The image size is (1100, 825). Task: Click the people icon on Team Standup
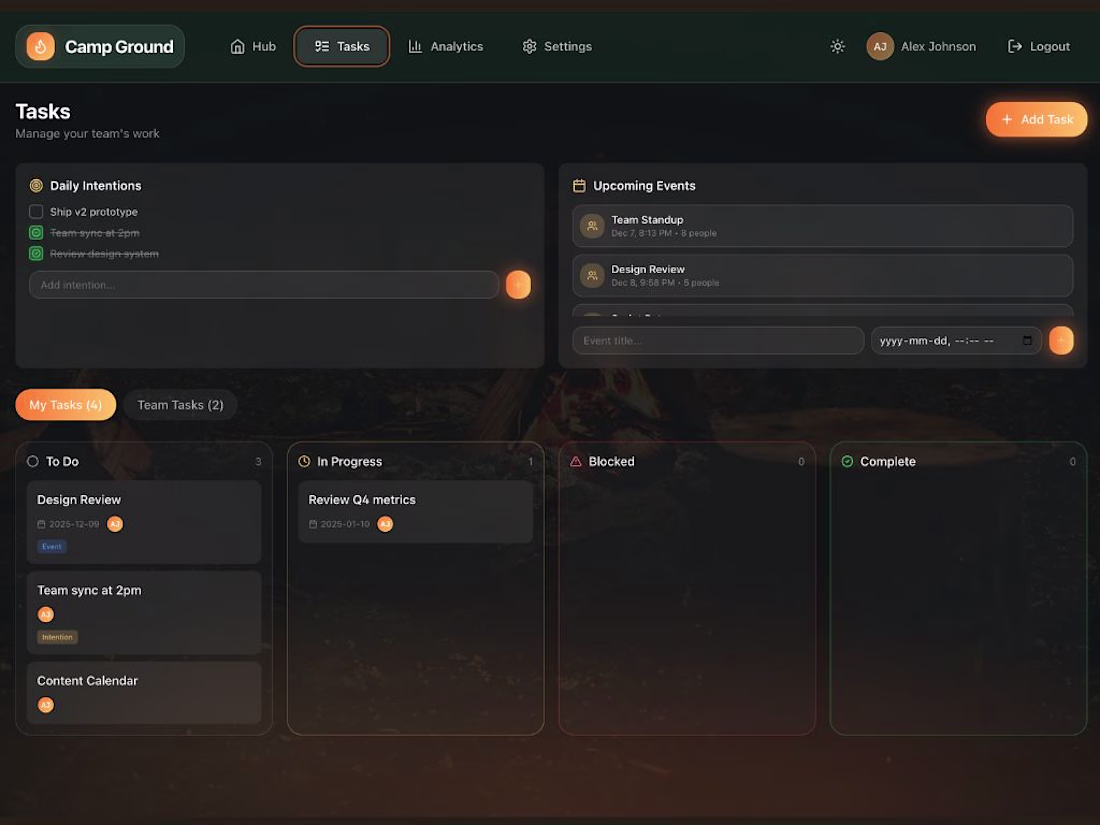pyautogui.click(x=592, y=226)
